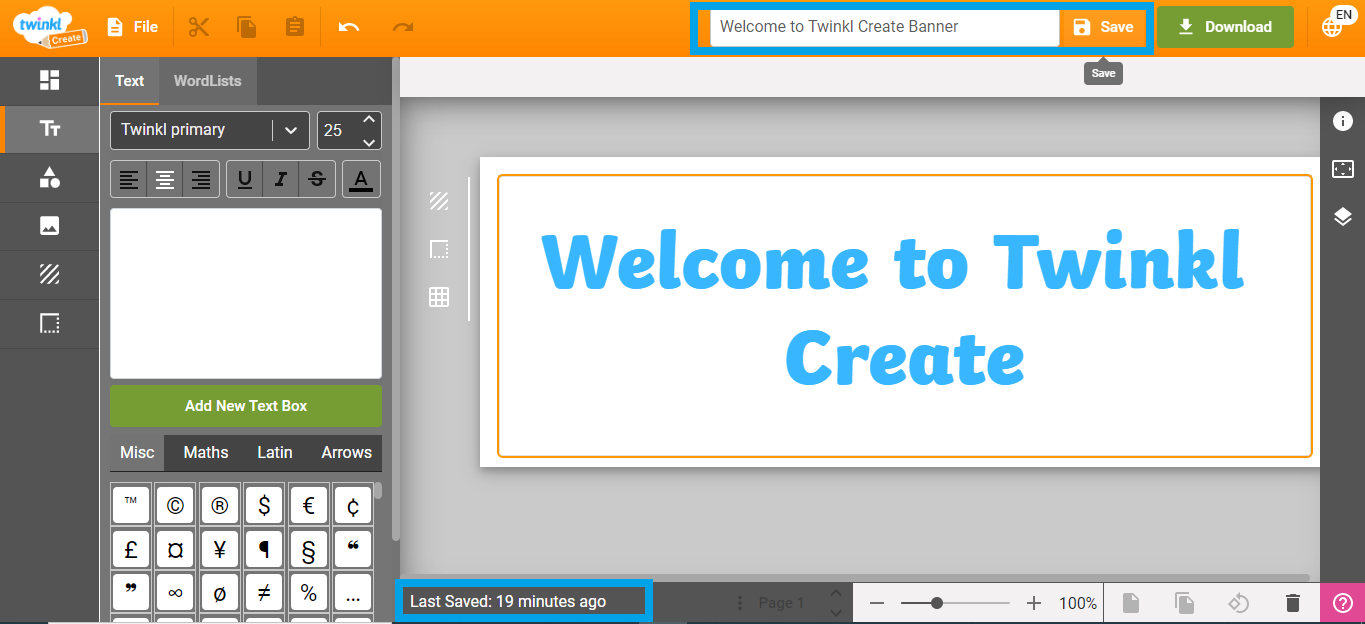This screenshot has height=624, width=1365.
Task: Cut selection with scissors icon
Action: click(199, 27)
